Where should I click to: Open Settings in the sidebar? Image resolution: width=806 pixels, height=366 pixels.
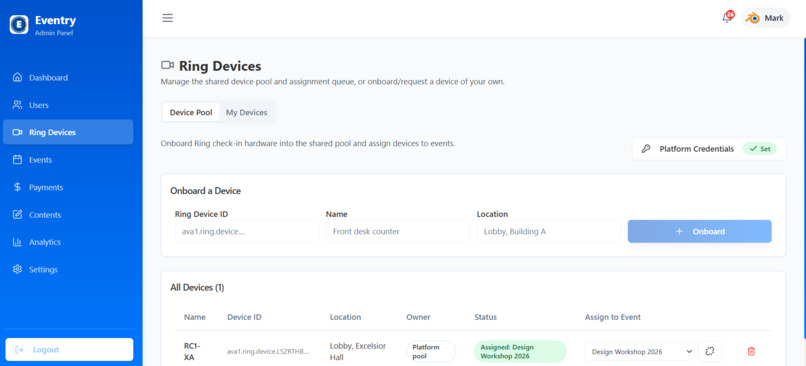[x=68, y=269]
